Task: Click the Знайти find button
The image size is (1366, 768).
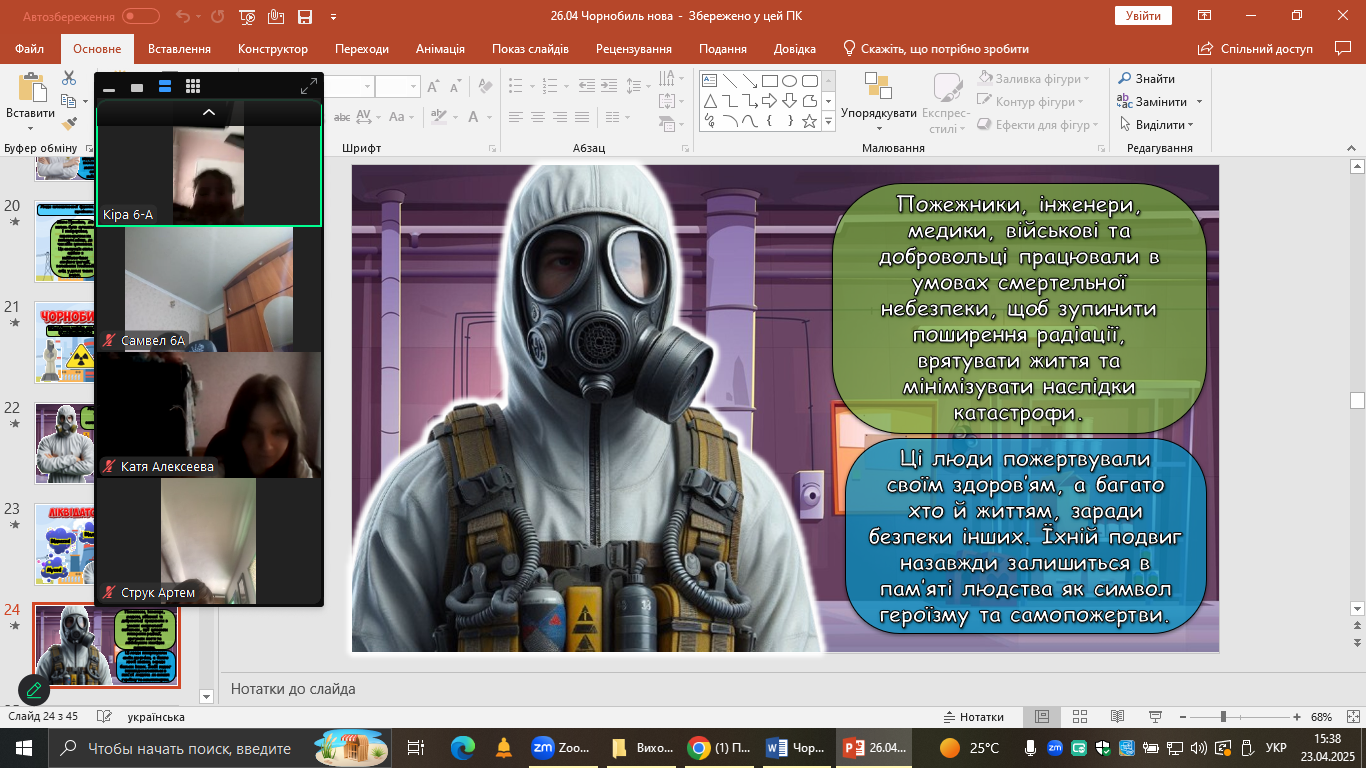Action: coord(1146,78)
